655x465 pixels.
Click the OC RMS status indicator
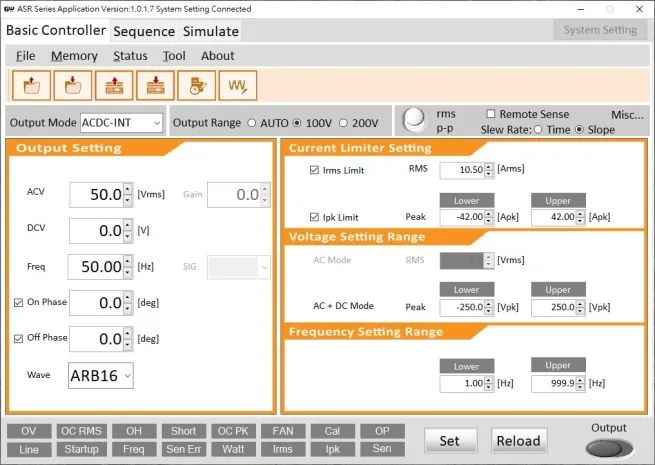[81, 431]
